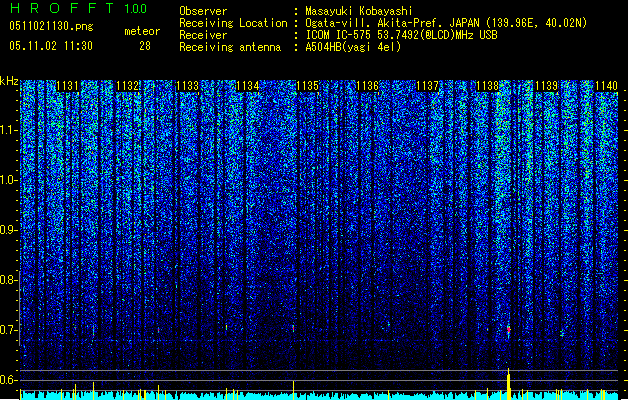Click the 1131 time marker
Viewport: 629px width, 400px height.
pyautogui.click(x=67, y=86)
